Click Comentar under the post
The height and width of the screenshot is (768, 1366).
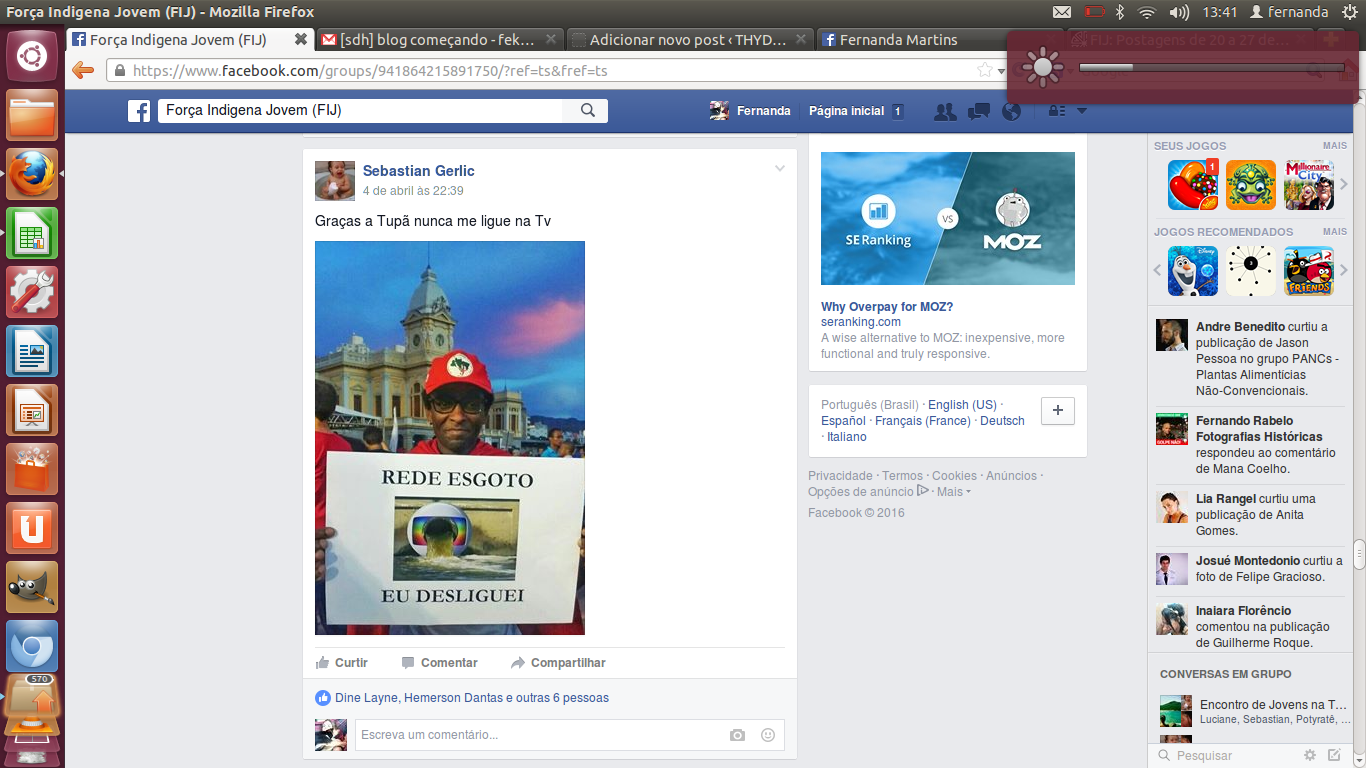click(440, 663)
